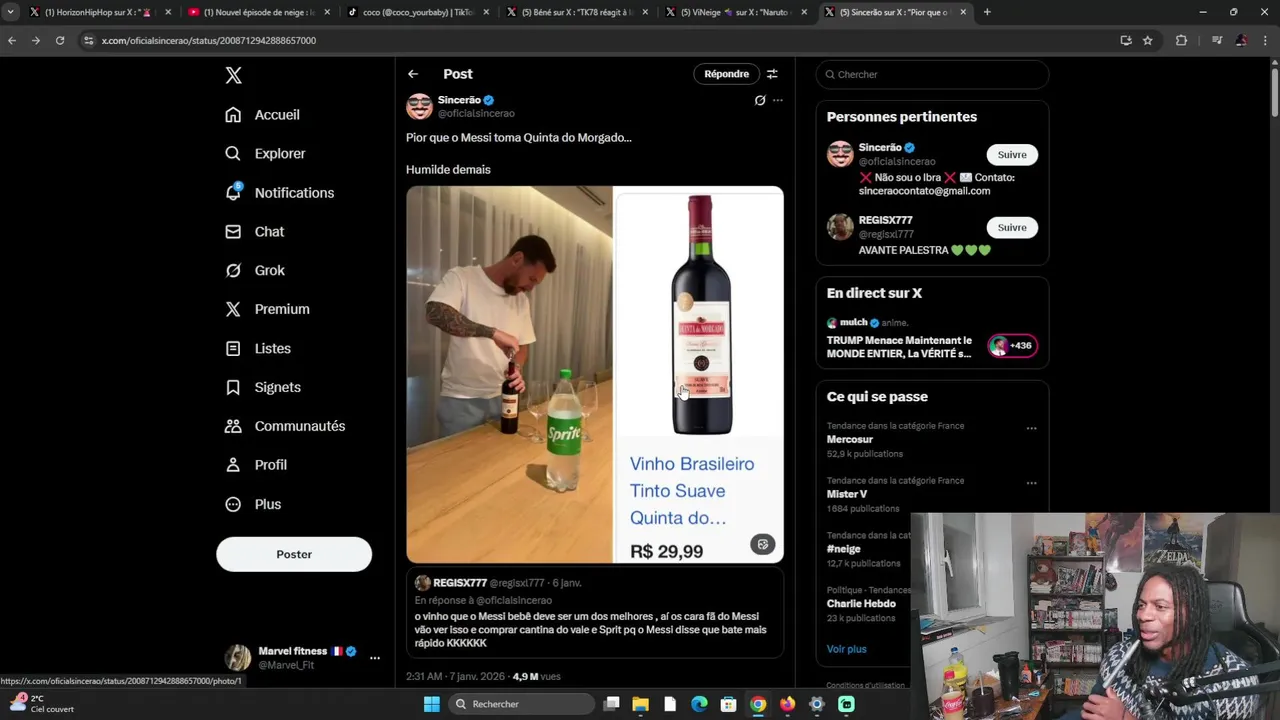Open the quoted REGISX777 post

click(594, 615)
